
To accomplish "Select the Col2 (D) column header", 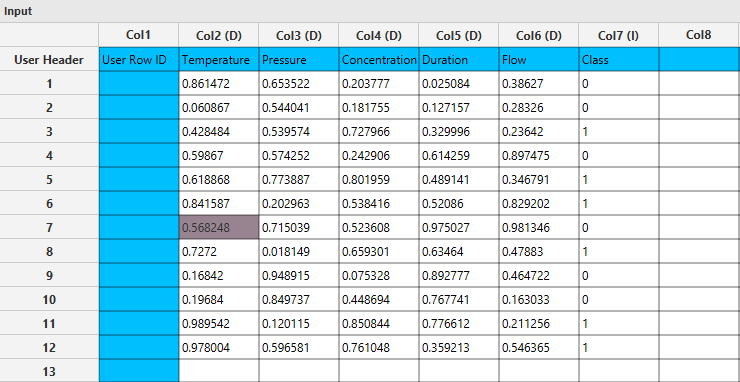I will (219, 35).
